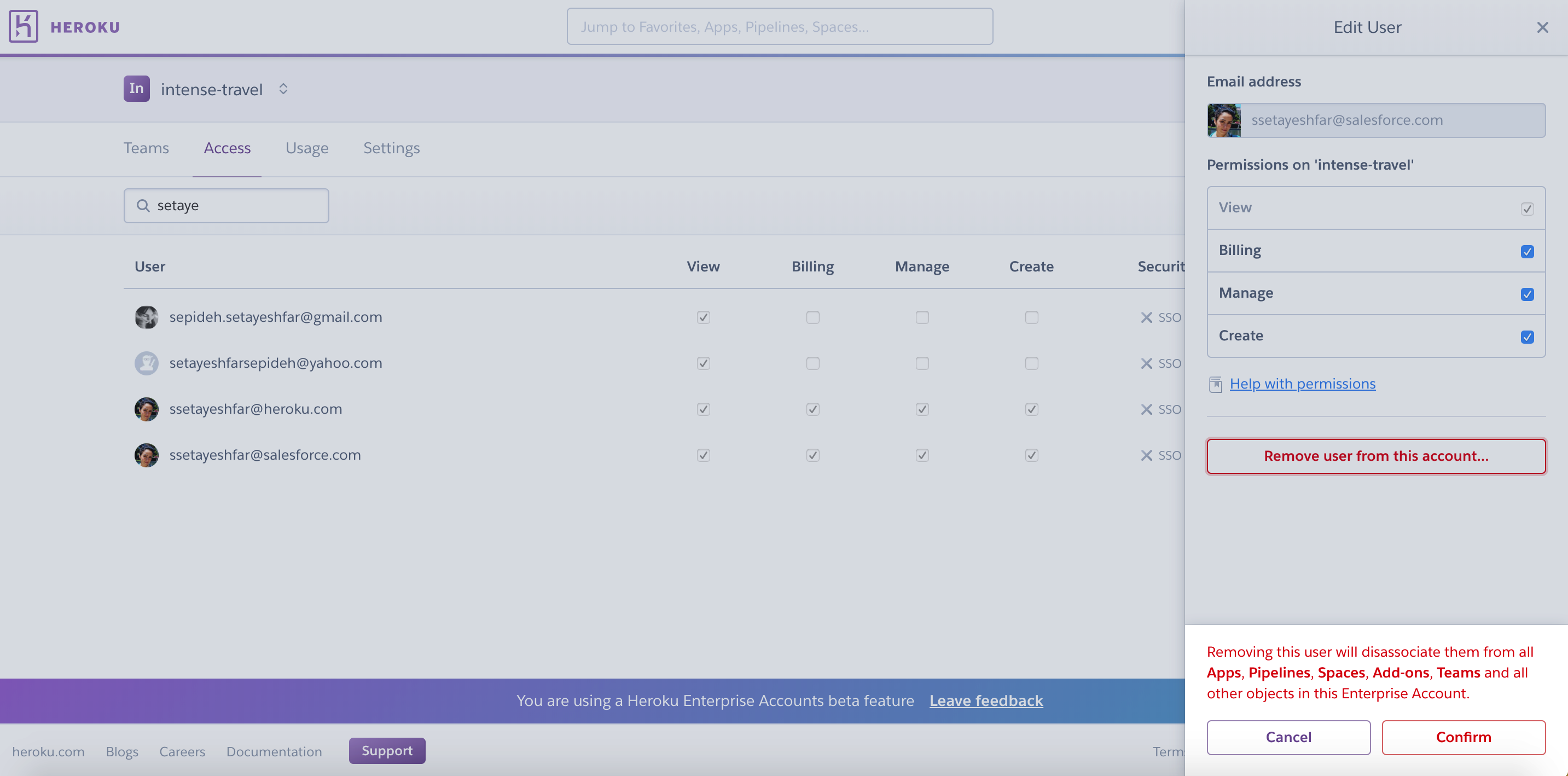1568x776 pixels.
Task: Close the Edit User panel
Action: point(1542,27)
